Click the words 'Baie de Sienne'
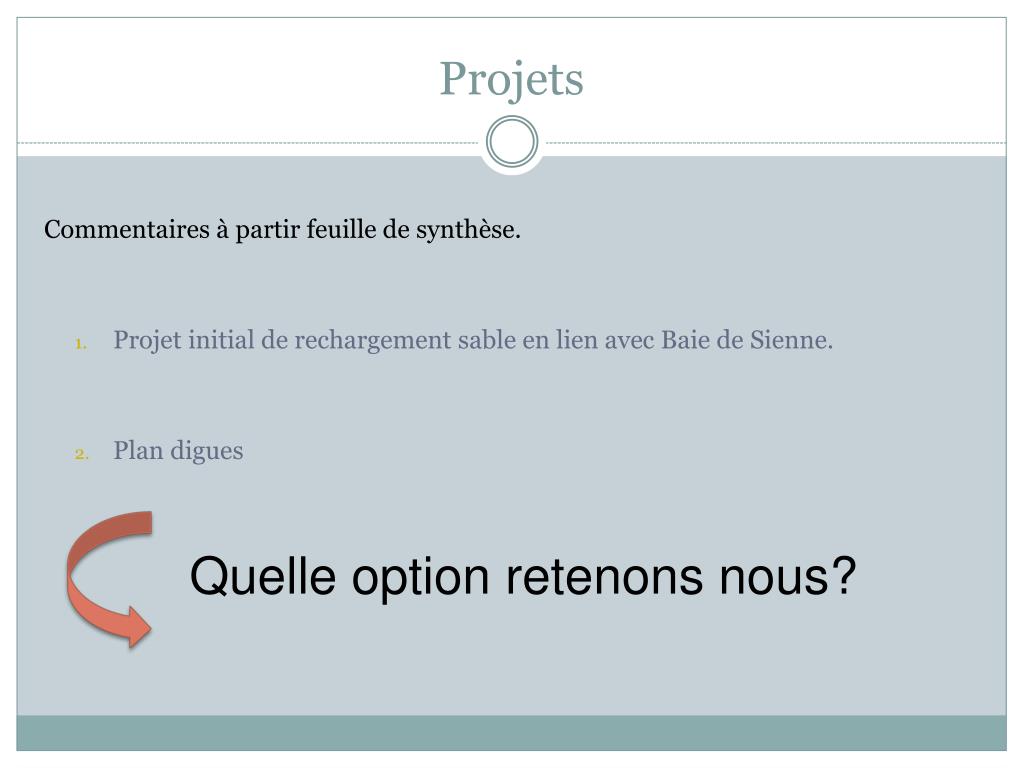 (747, 340)
